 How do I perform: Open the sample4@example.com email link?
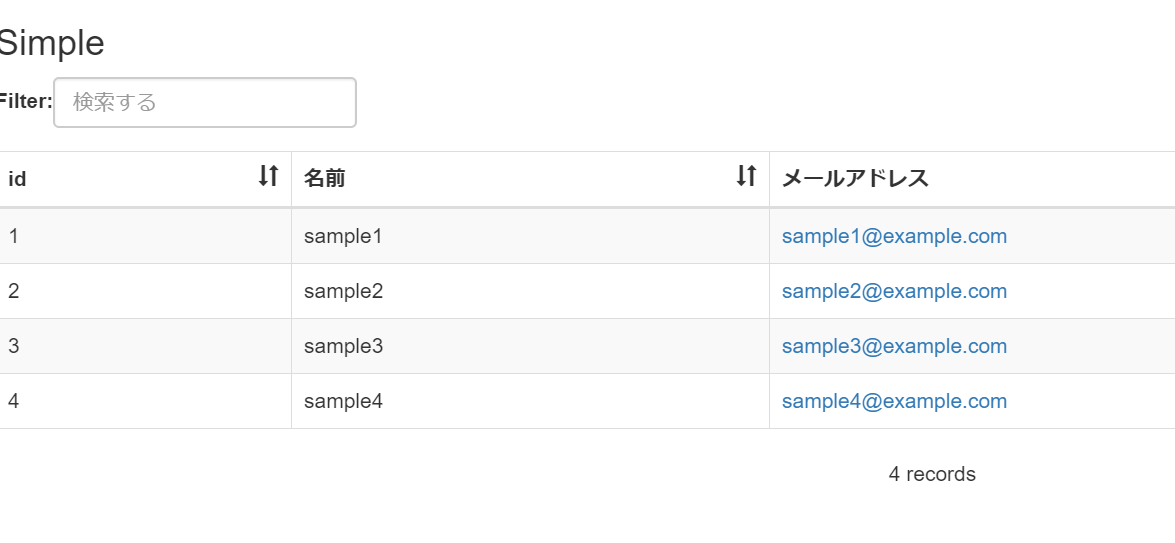click(x=894, y=401)
